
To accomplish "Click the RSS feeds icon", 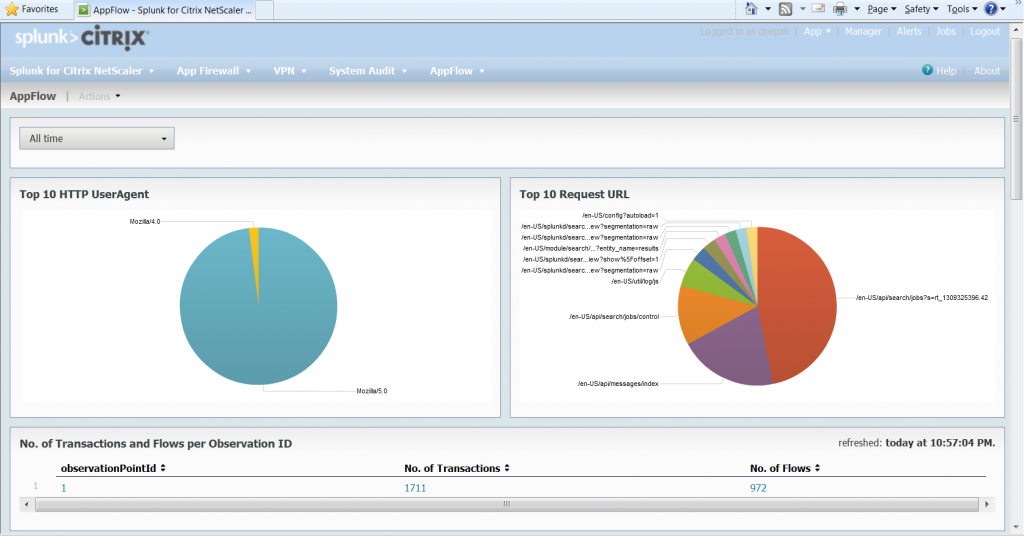I will [x=786, y=9].
